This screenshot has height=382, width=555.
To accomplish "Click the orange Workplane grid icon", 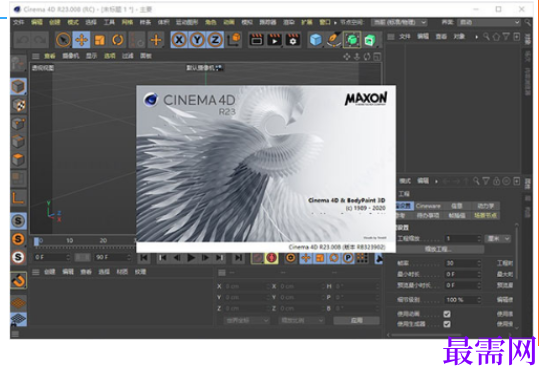I will [18, 303].
